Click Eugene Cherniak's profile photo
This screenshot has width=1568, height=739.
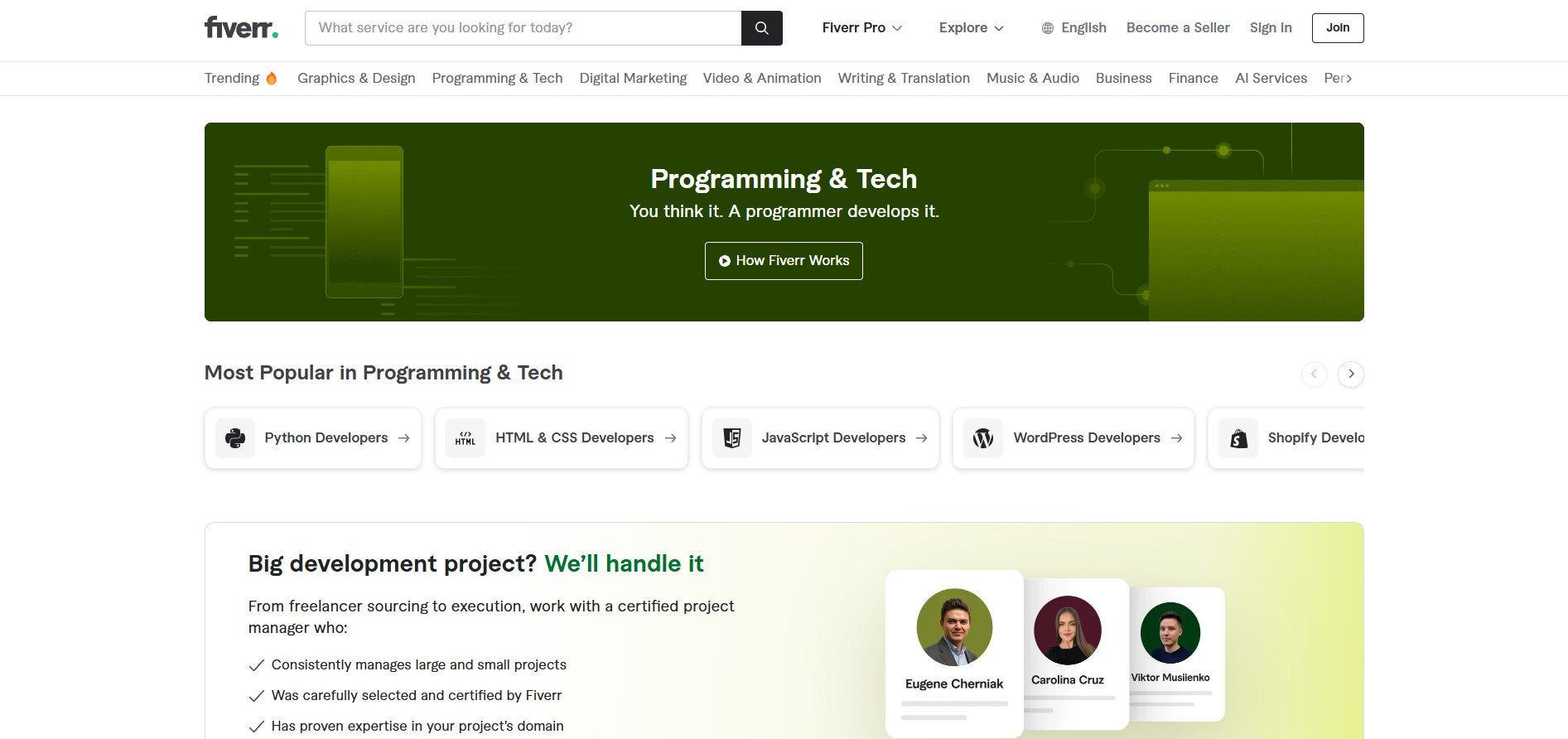coord(954,627)
